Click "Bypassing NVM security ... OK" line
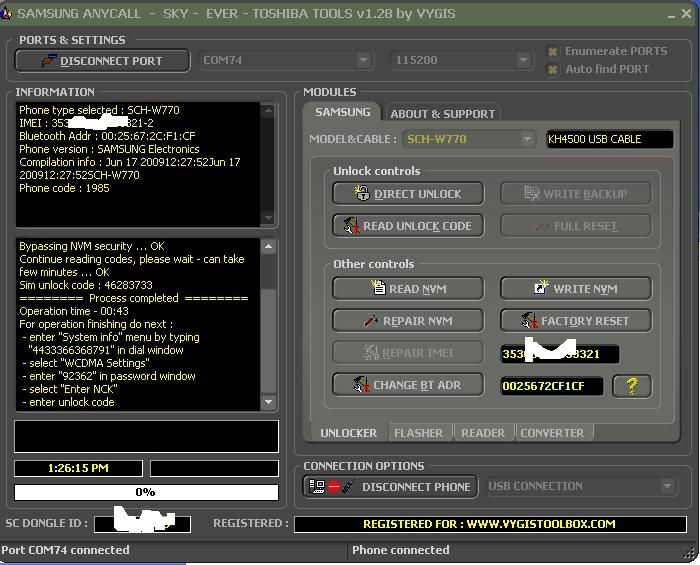 (92, 246)
